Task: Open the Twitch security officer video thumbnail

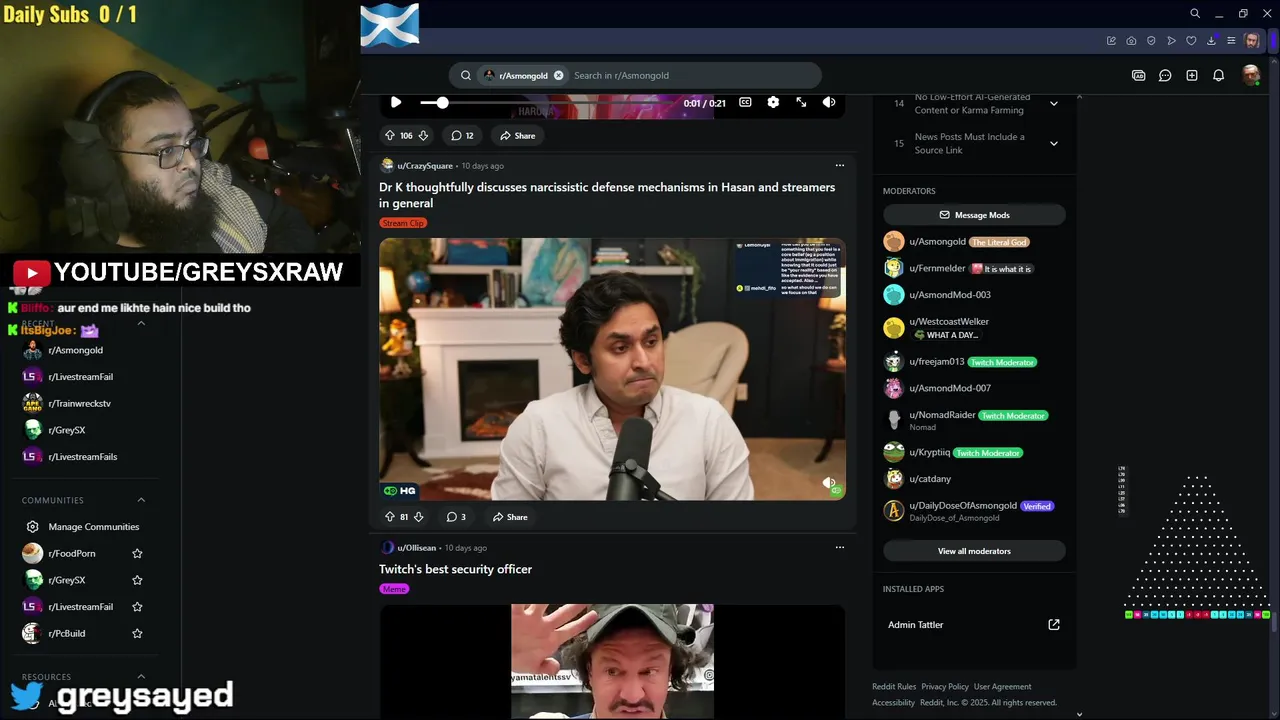Action: [x=612, y=661]
